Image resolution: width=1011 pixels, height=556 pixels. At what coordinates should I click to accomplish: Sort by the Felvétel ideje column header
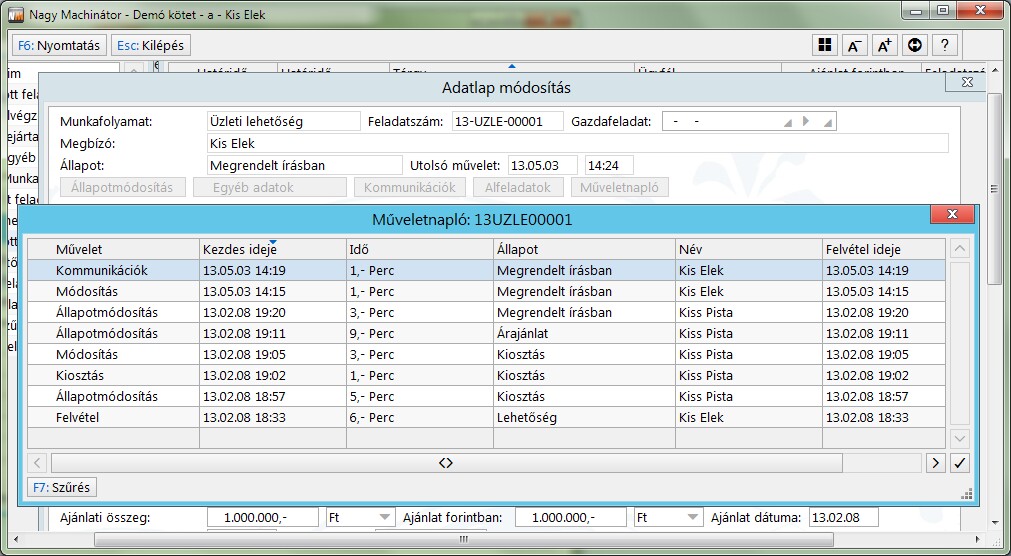tap(883, 249)
